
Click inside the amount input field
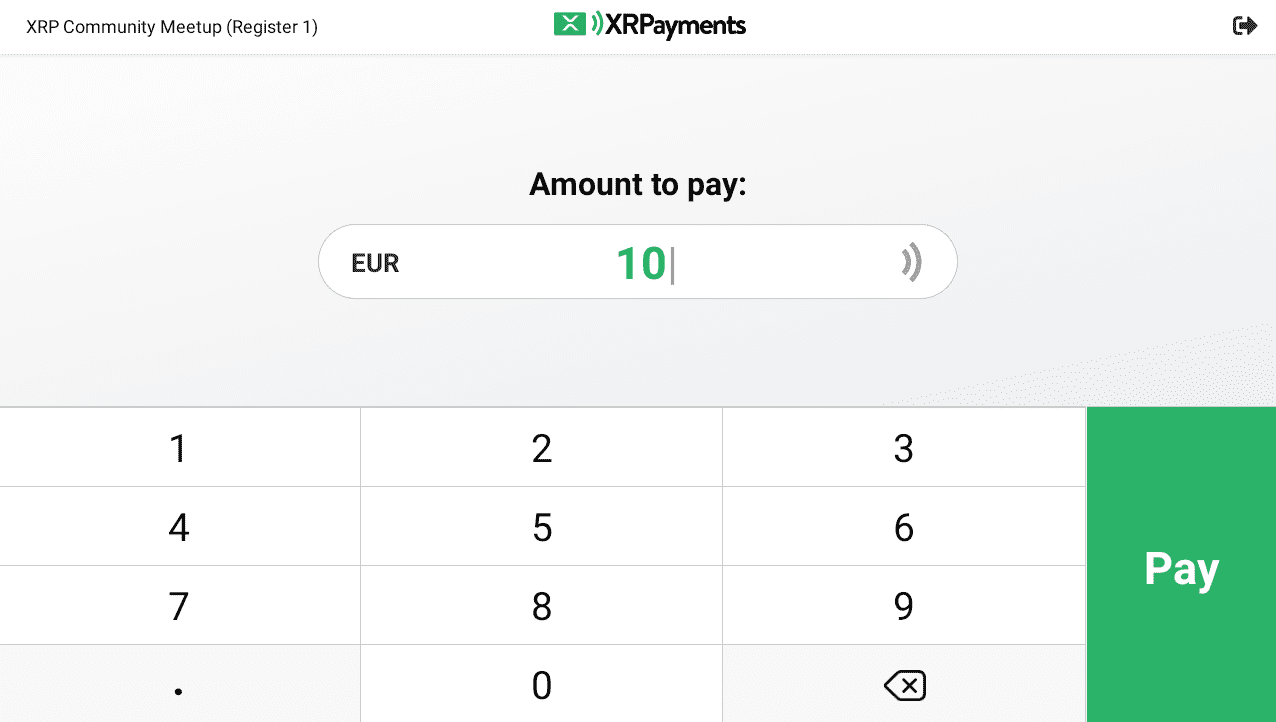[640, 263]
